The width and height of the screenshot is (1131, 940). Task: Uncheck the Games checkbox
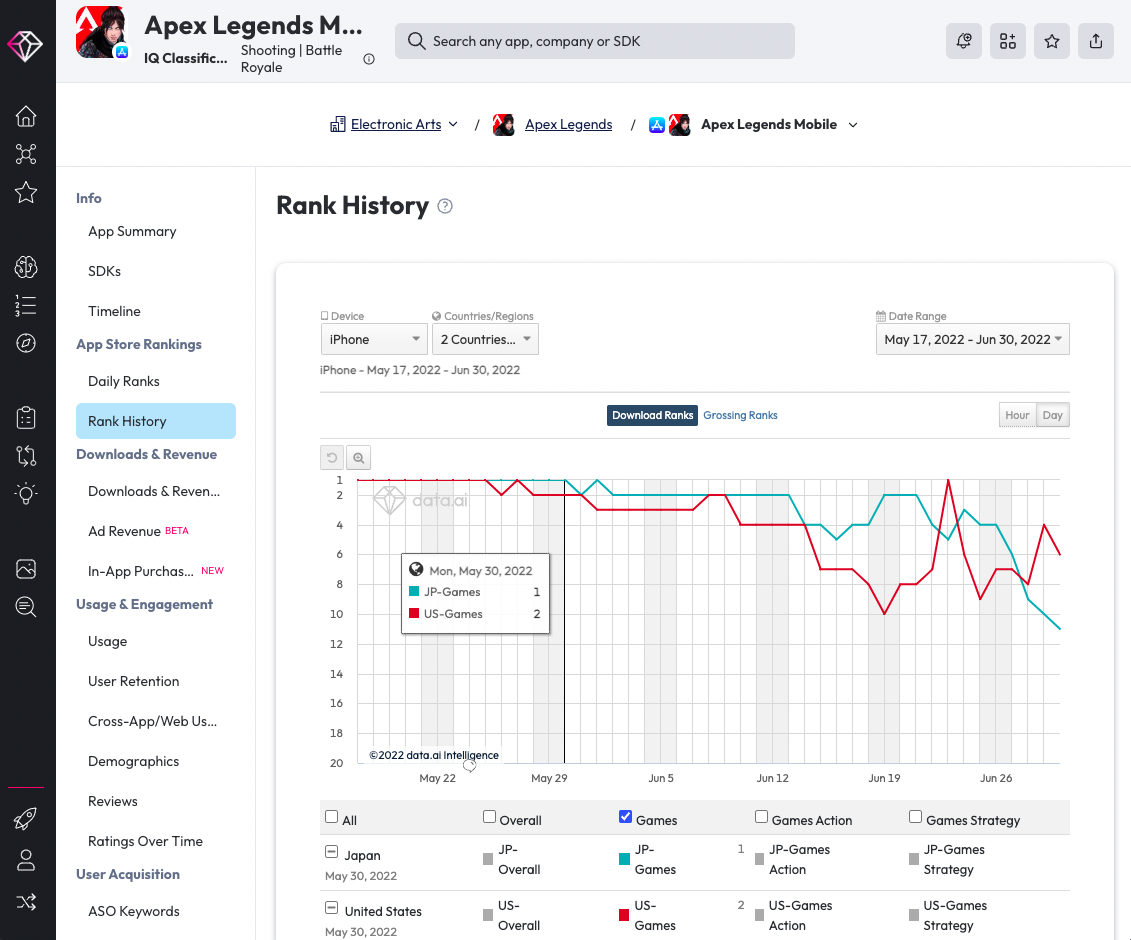point(625,817)
